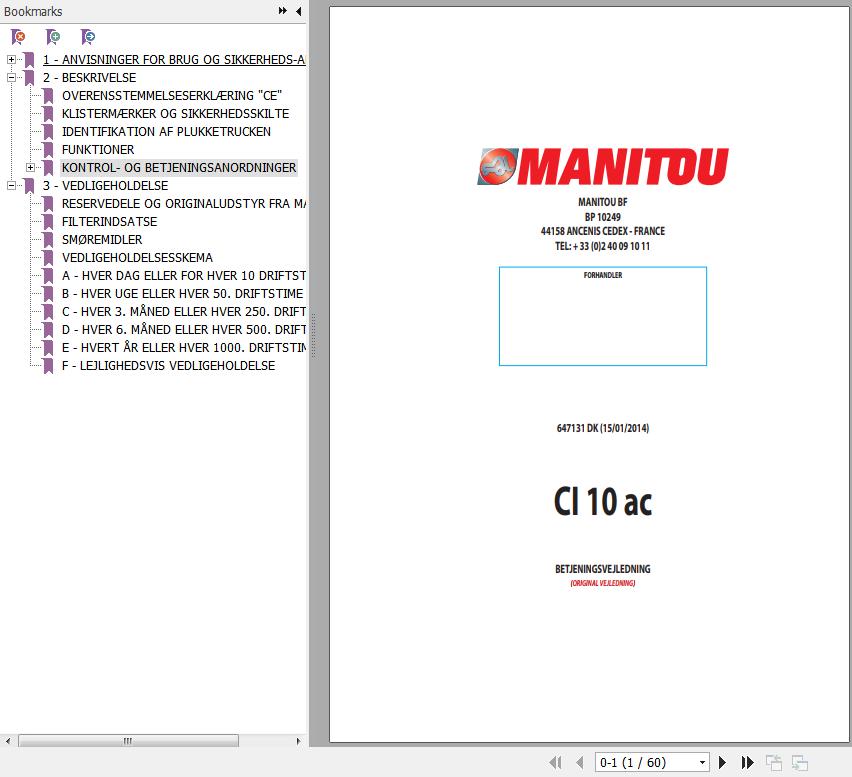The height and width of the screenshot is (777, 852).
Task: Click bookmark icon beside 3 - VEDLIGEHOLDELSE
Action: click(29, 186)
